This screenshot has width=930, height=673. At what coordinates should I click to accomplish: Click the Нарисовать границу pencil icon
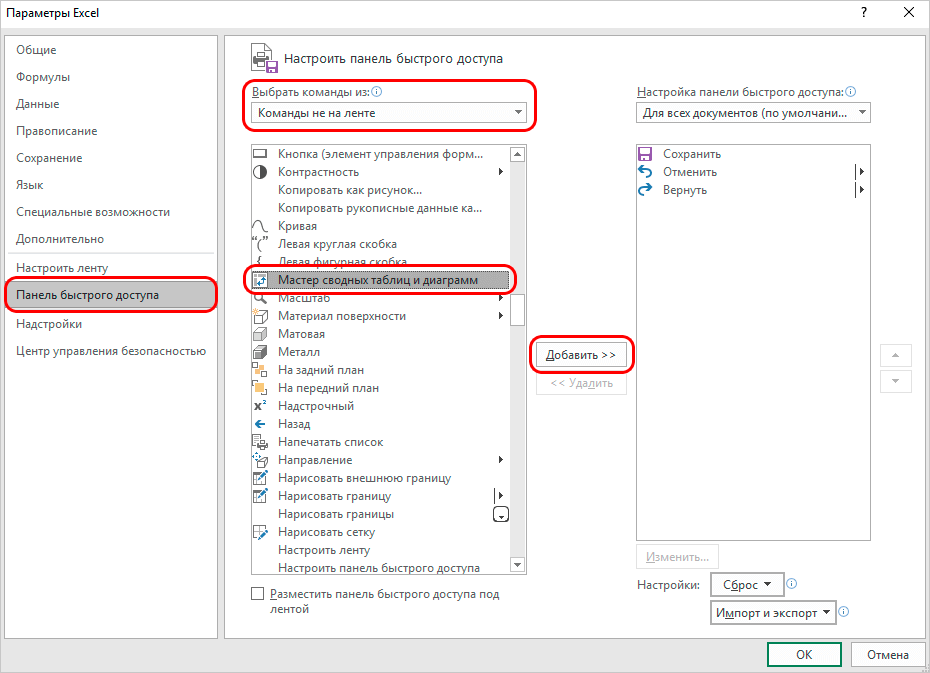260,496
